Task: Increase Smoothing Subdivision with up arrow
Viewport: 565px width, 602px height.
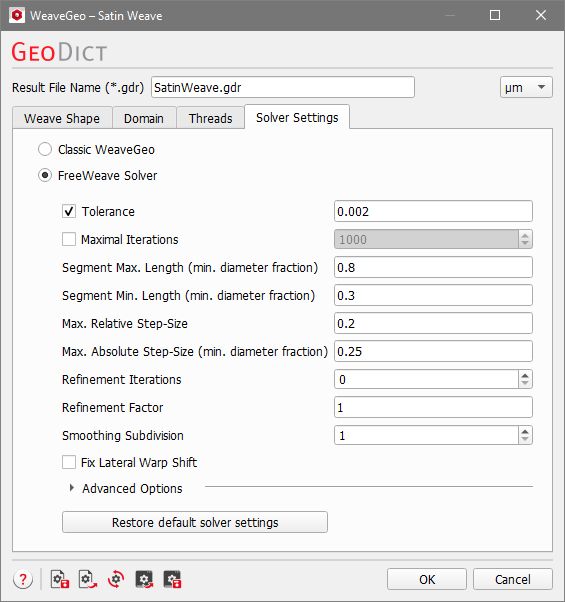Action: pos(525,431)
